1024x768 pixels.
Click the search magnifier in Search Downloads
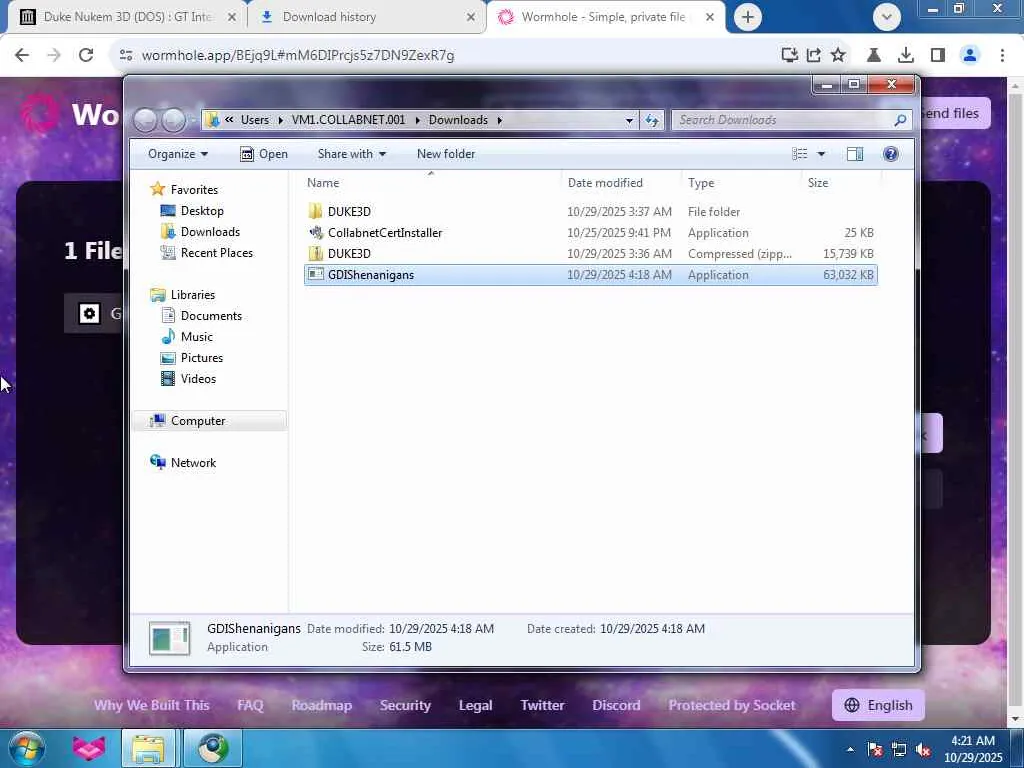900,120
